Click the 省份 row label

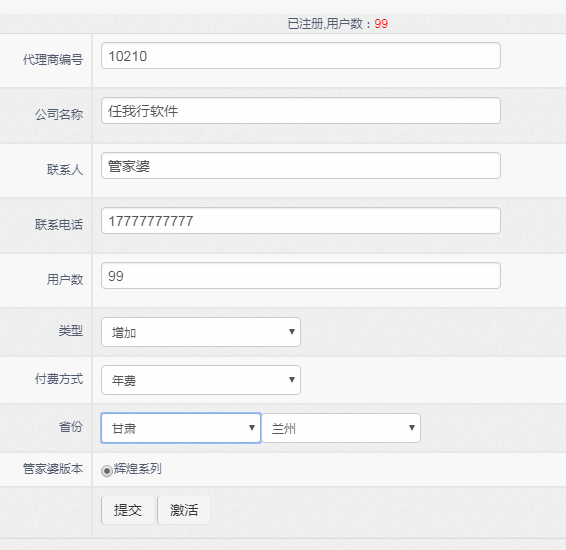[71, 427]
